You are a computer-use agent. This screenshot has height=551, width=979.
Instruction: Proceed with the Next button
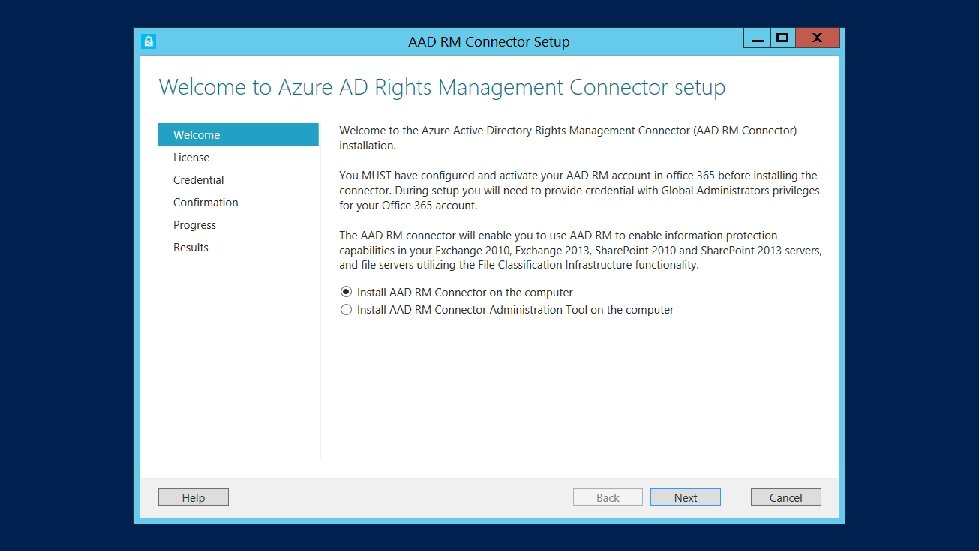coord(685,497)
